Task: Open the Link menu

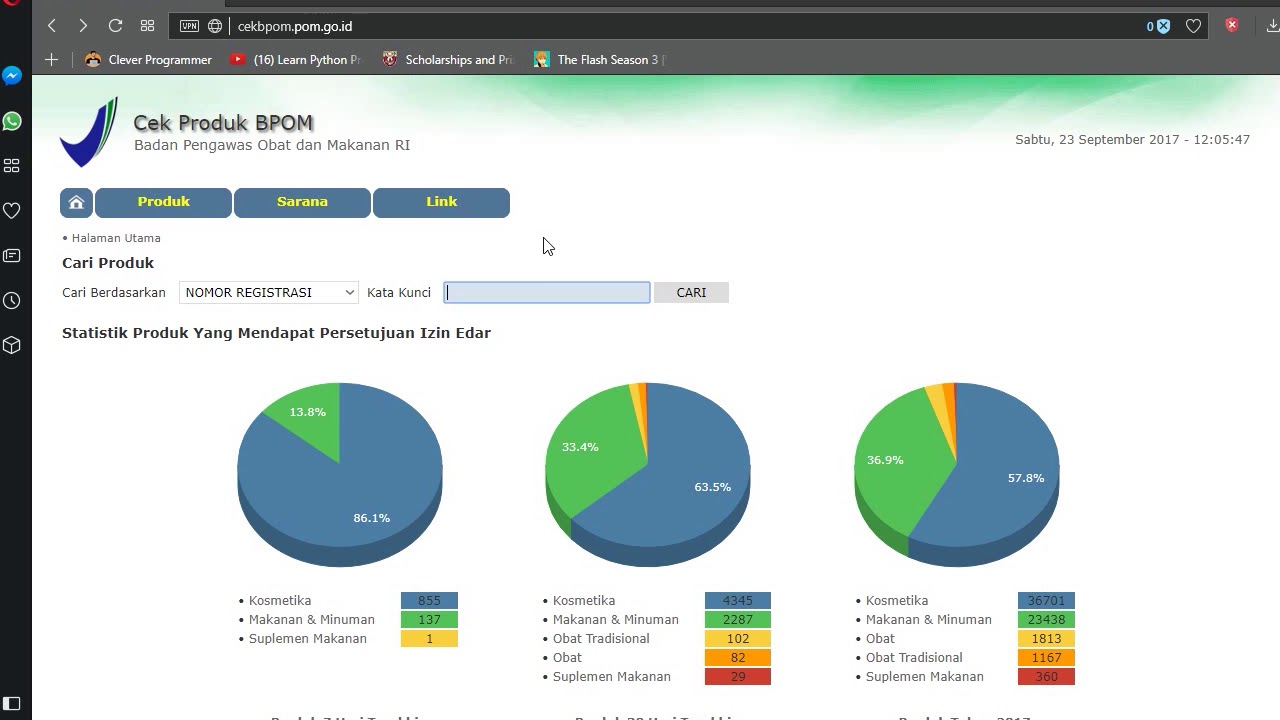Action: click(x=441, y=202)
